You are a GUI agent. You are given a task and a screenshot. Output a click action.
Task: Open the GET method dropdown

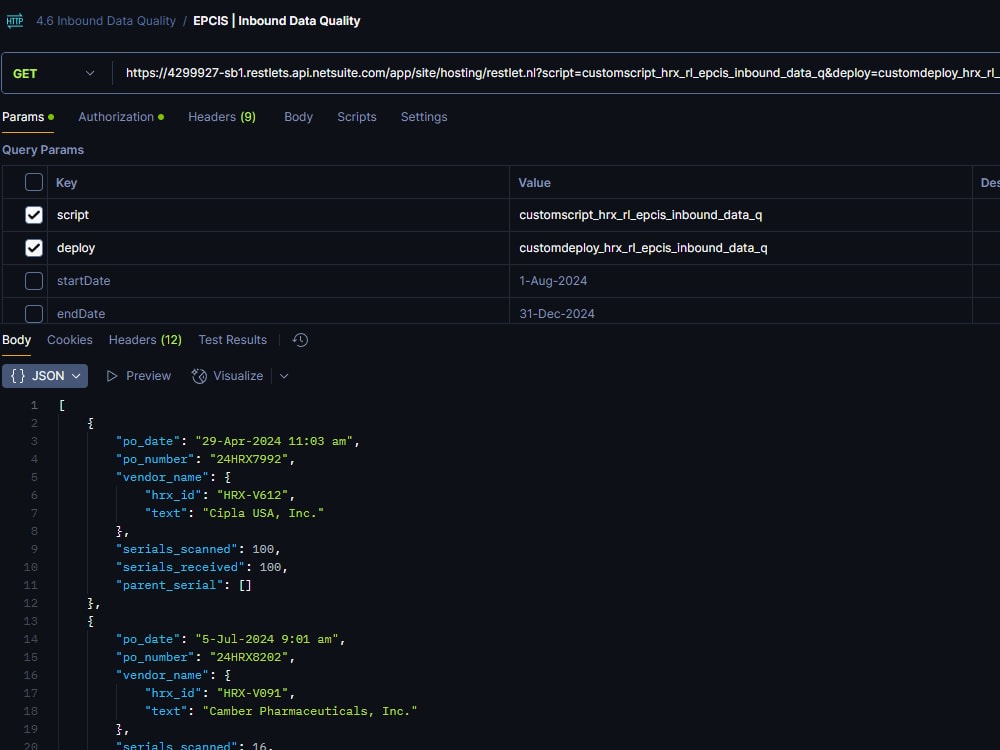[x=54, y=73]
